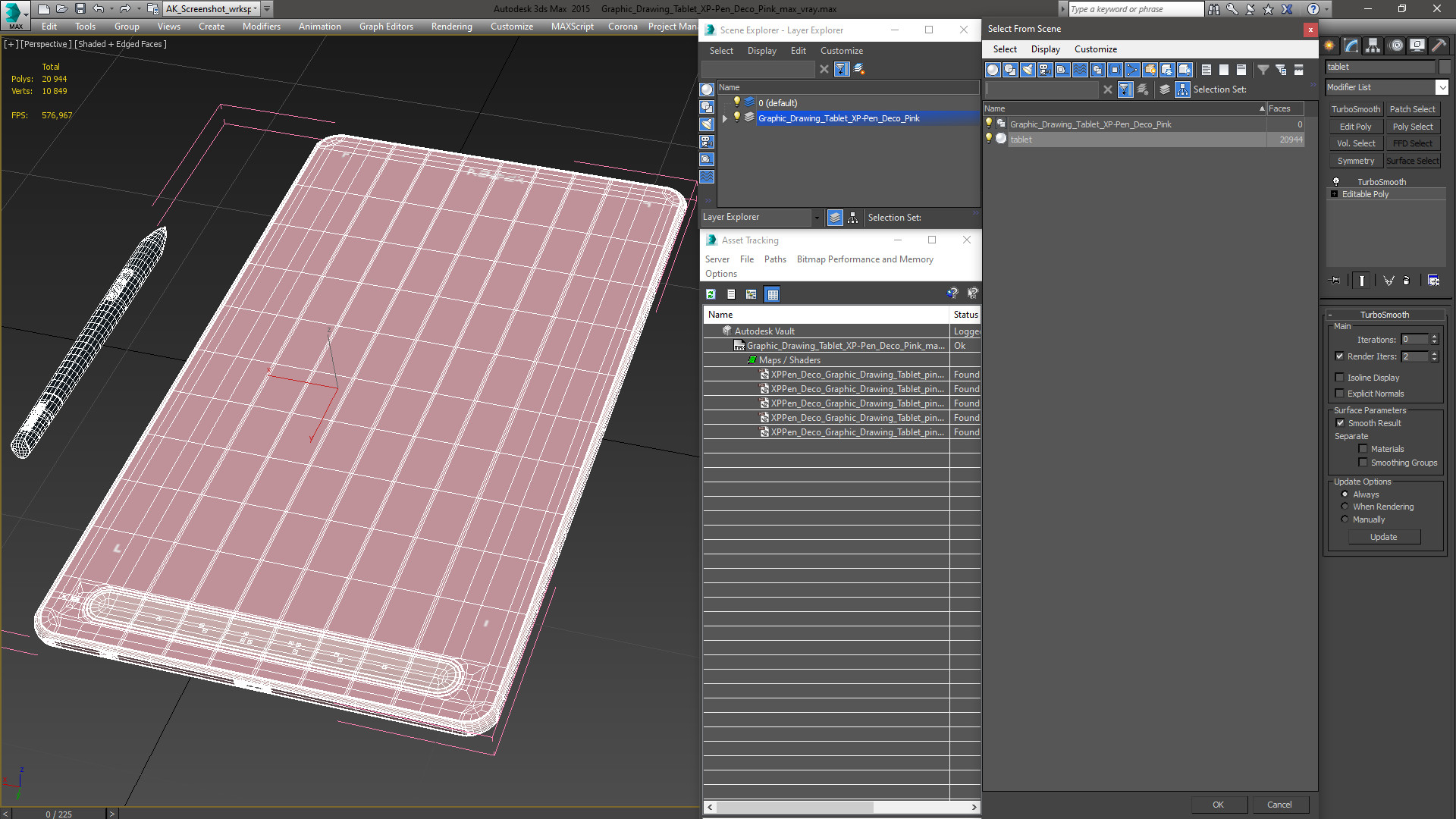Toggle Display Cameras filter in Select From Scene
1456x819 pixels.
click(1045, 70)
